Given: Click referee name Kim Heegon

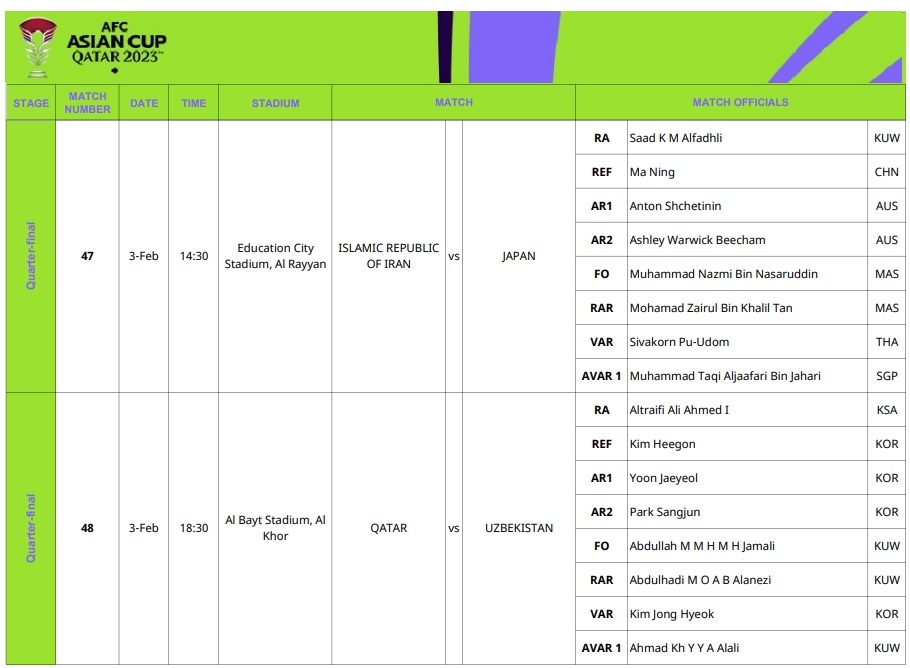Looking at the screenshot, I should click(x=663, y=445).
